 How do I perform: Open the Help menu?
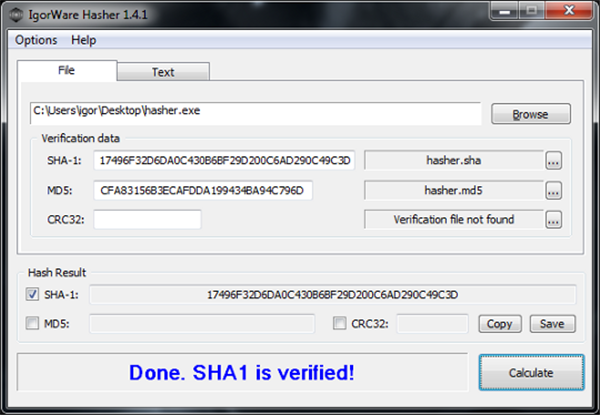click(x=84, y=40)
